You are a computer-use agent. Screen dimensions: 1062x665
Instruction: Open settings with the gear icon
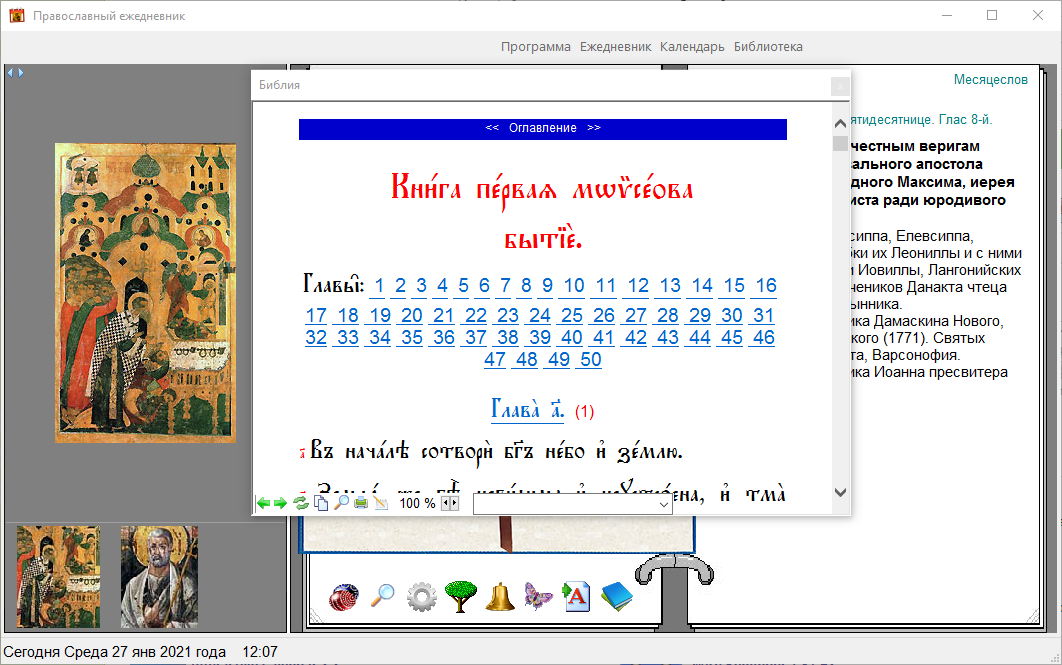click(x=421, y=597)
